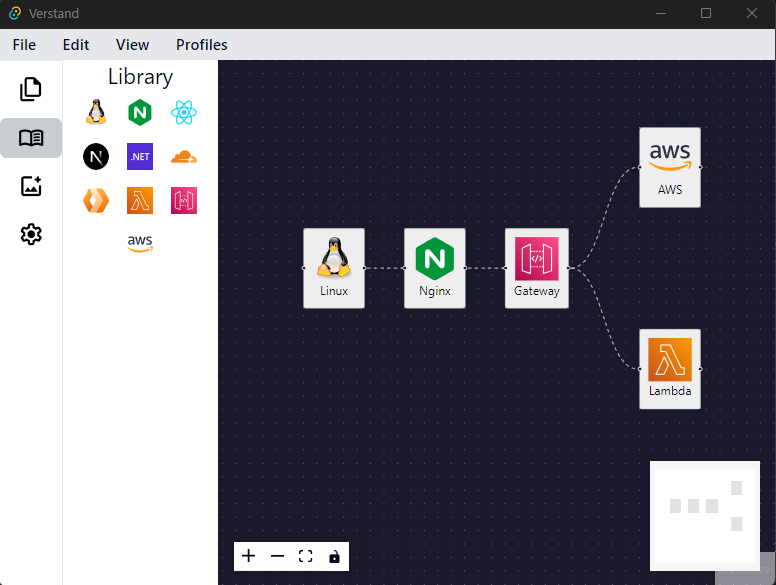Open settings gear in sidebar
The image size is (776, 585).
tap(31, 234)
